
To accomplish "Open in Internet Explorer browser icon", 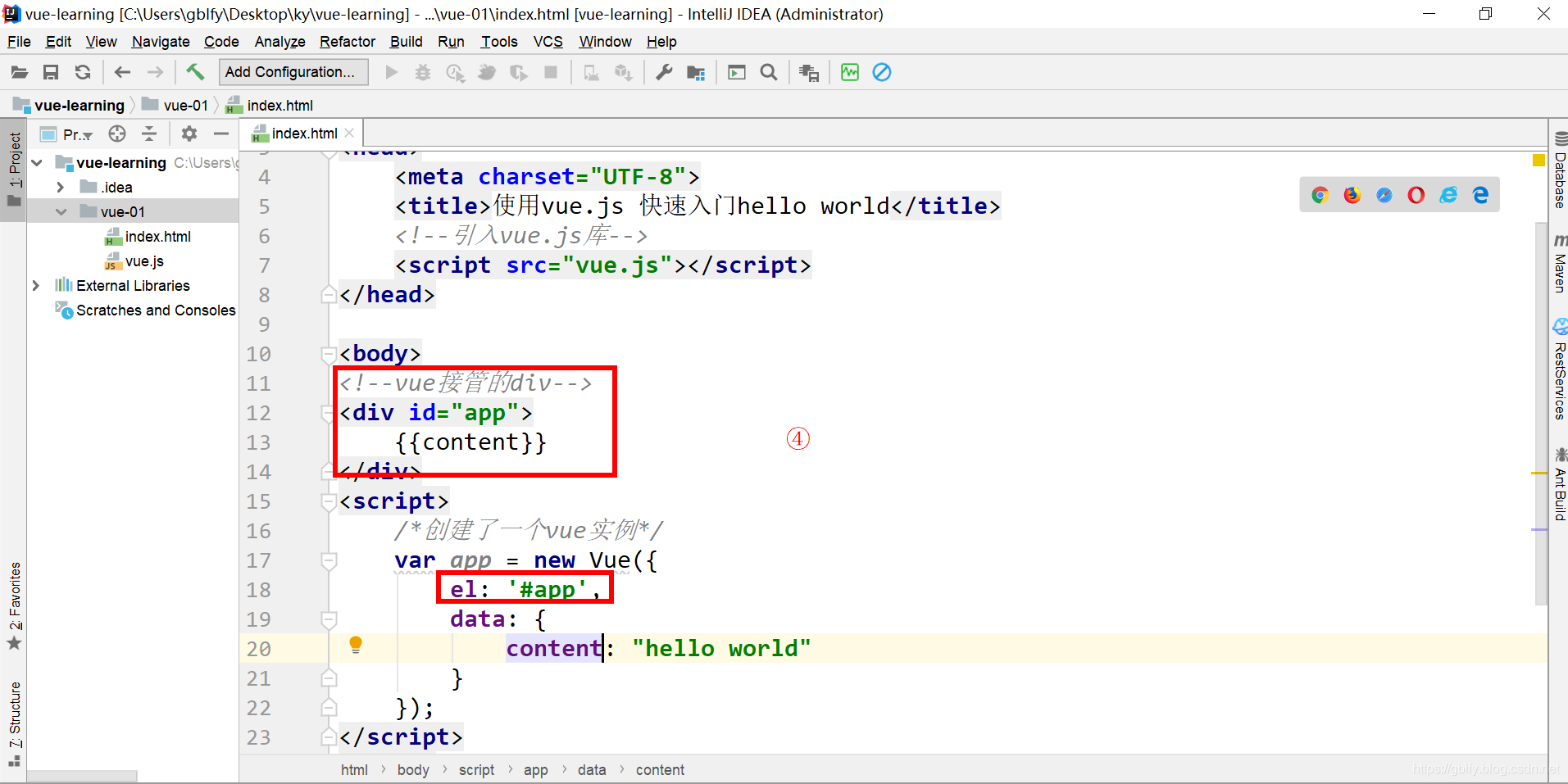I will [x=1448, y=195].
